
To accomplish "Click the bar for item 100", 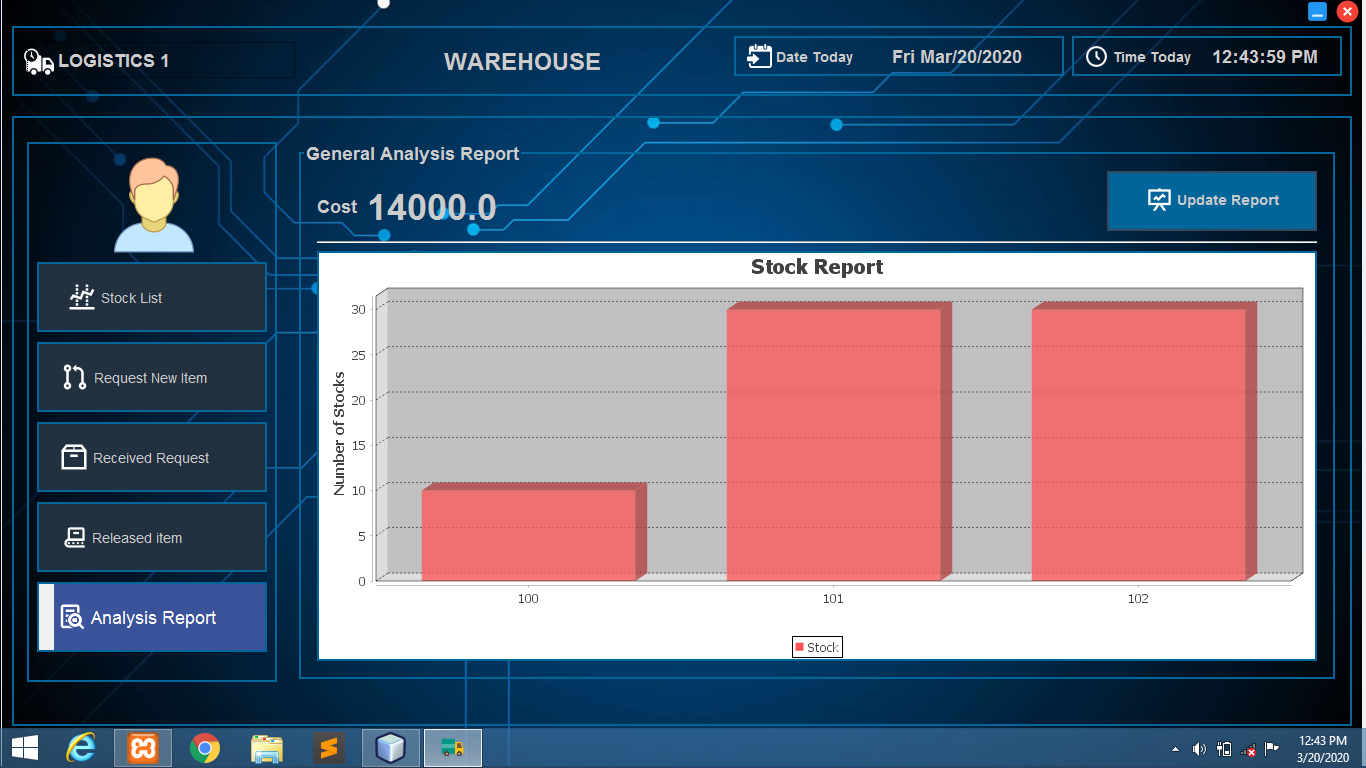I will pos(528,535).
